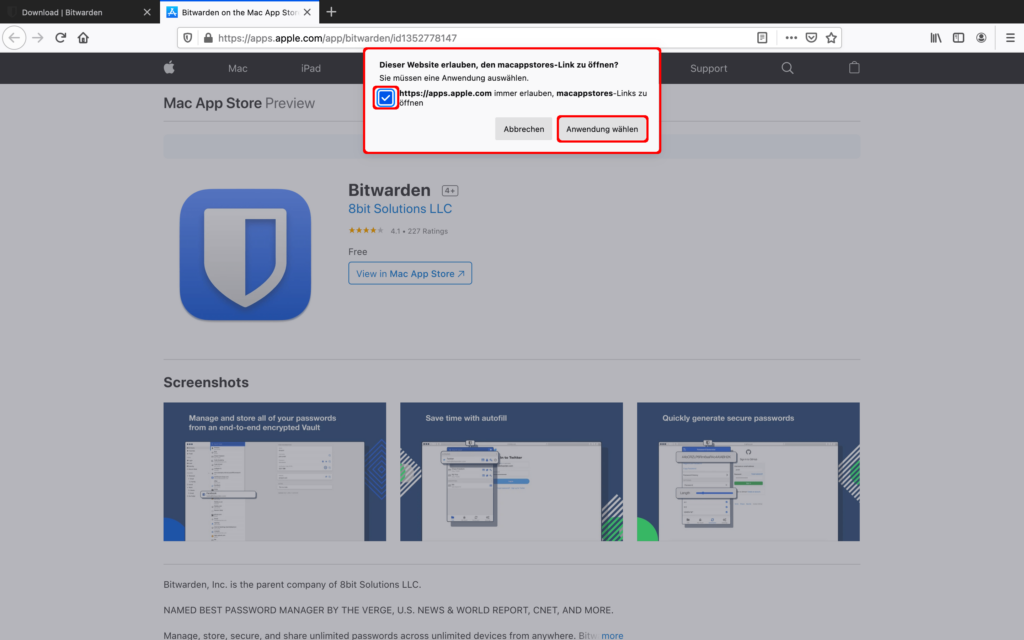Click the Mac App Store Preview heading

tap(239, 103)
